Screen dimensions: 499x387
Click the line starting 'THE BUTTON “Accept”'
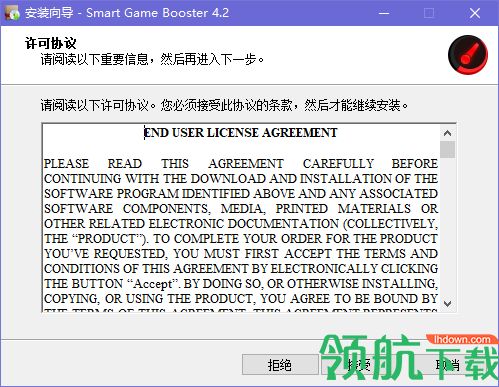click(241, 284)
